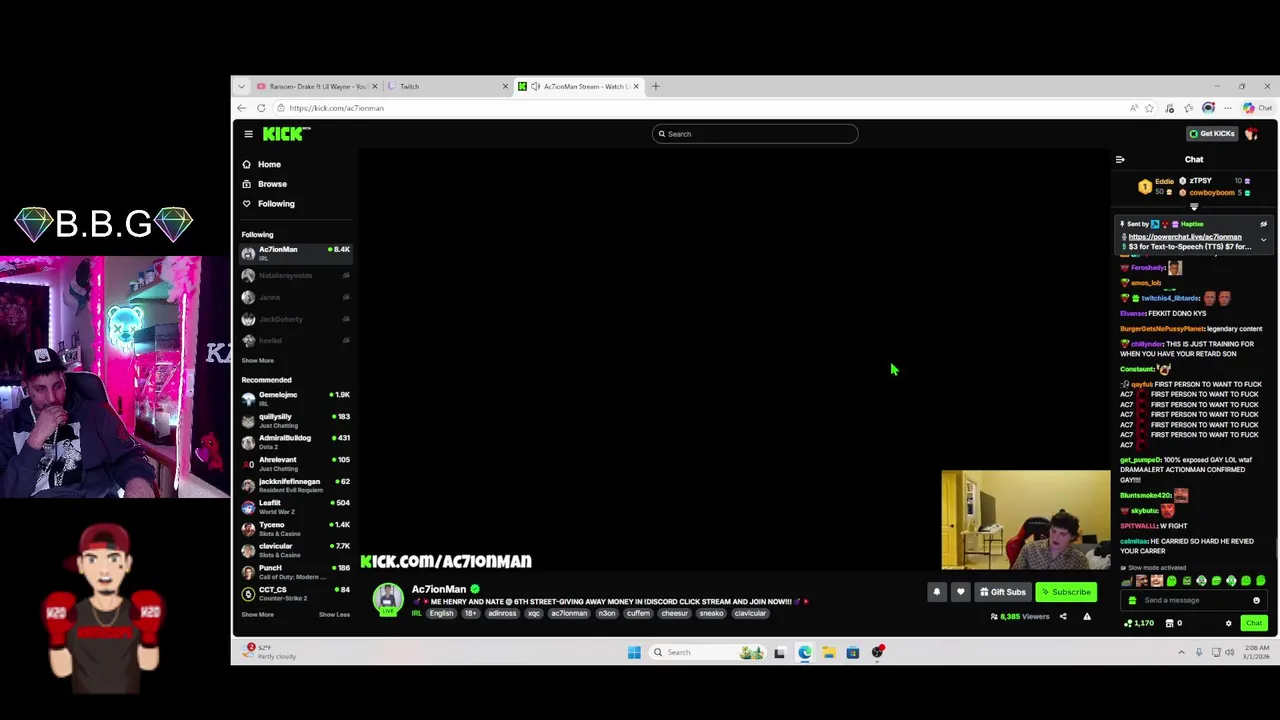1280x720 pixels.
Task: Click the Get KICKs button
Action: pos(1212,134)
